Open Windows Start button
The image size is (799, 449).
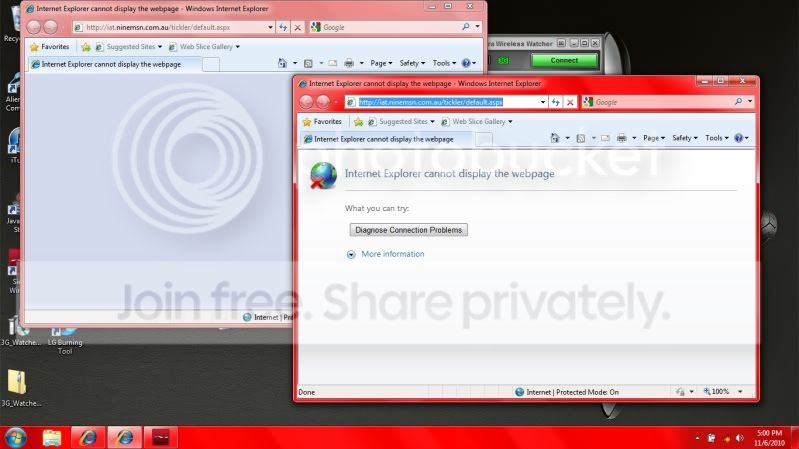pos(16,438)
